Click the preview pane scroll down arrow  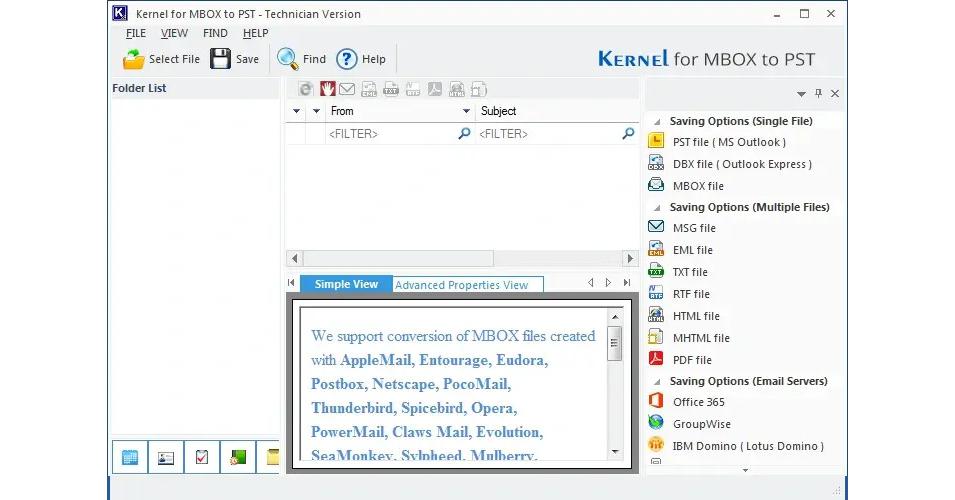point(615,451)
